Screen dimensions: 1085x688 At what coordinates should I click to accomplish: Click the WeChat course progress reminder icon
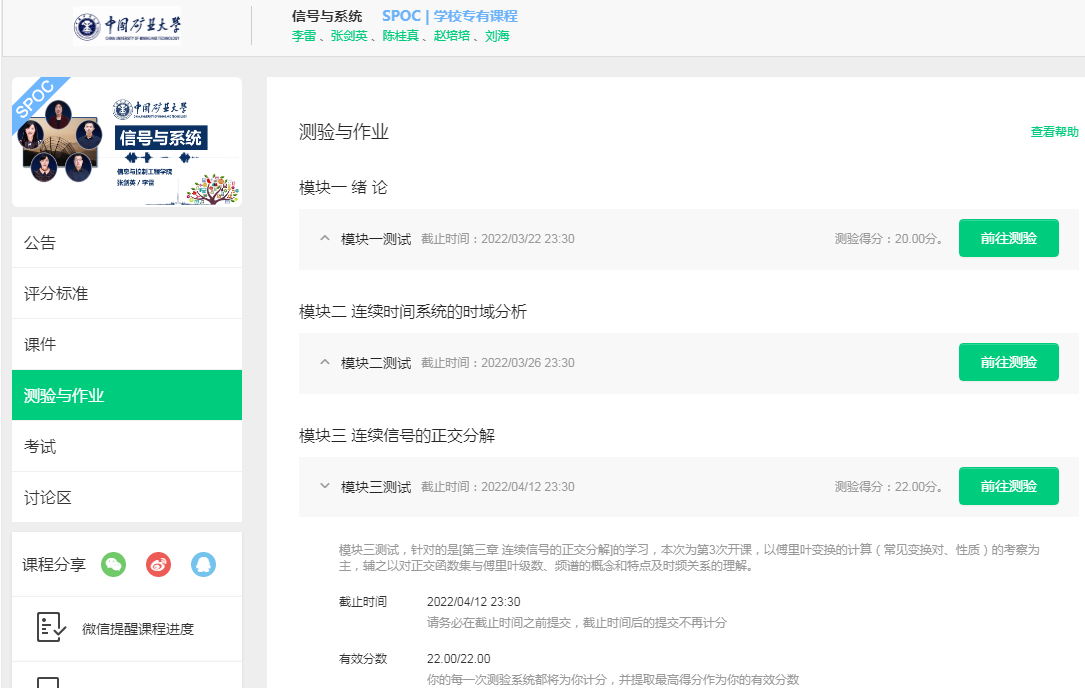(51, 628)
